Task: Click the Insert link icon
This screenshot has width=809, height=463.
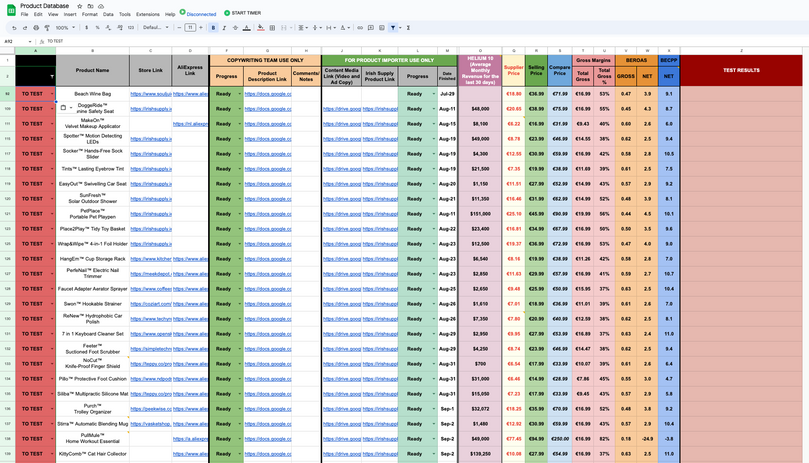Action: 358,28
